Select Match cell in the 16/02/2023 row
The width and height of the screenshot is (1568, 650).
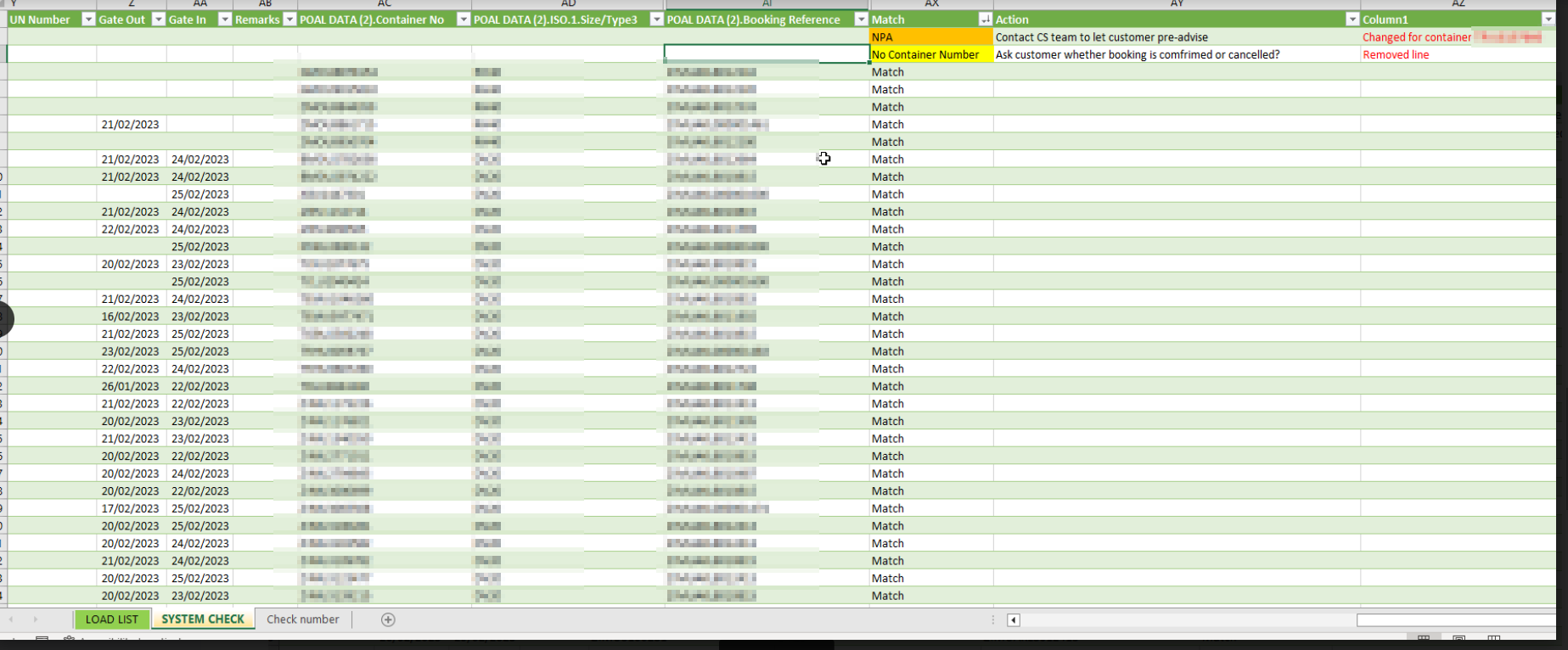coord(931,317)
